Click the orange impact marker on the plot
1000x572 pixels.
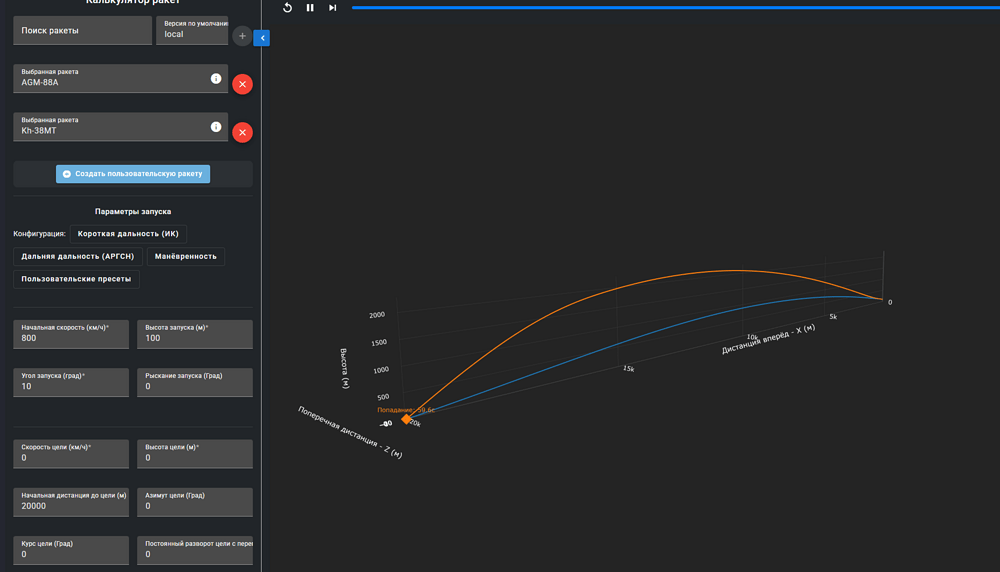pos(406,419)
